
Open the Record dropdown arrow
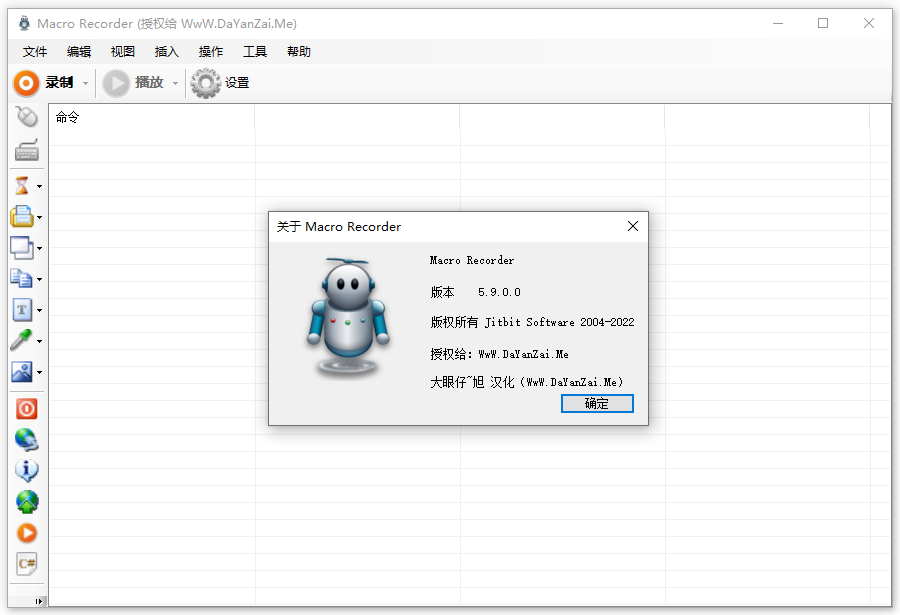click(x=86, y=83)
